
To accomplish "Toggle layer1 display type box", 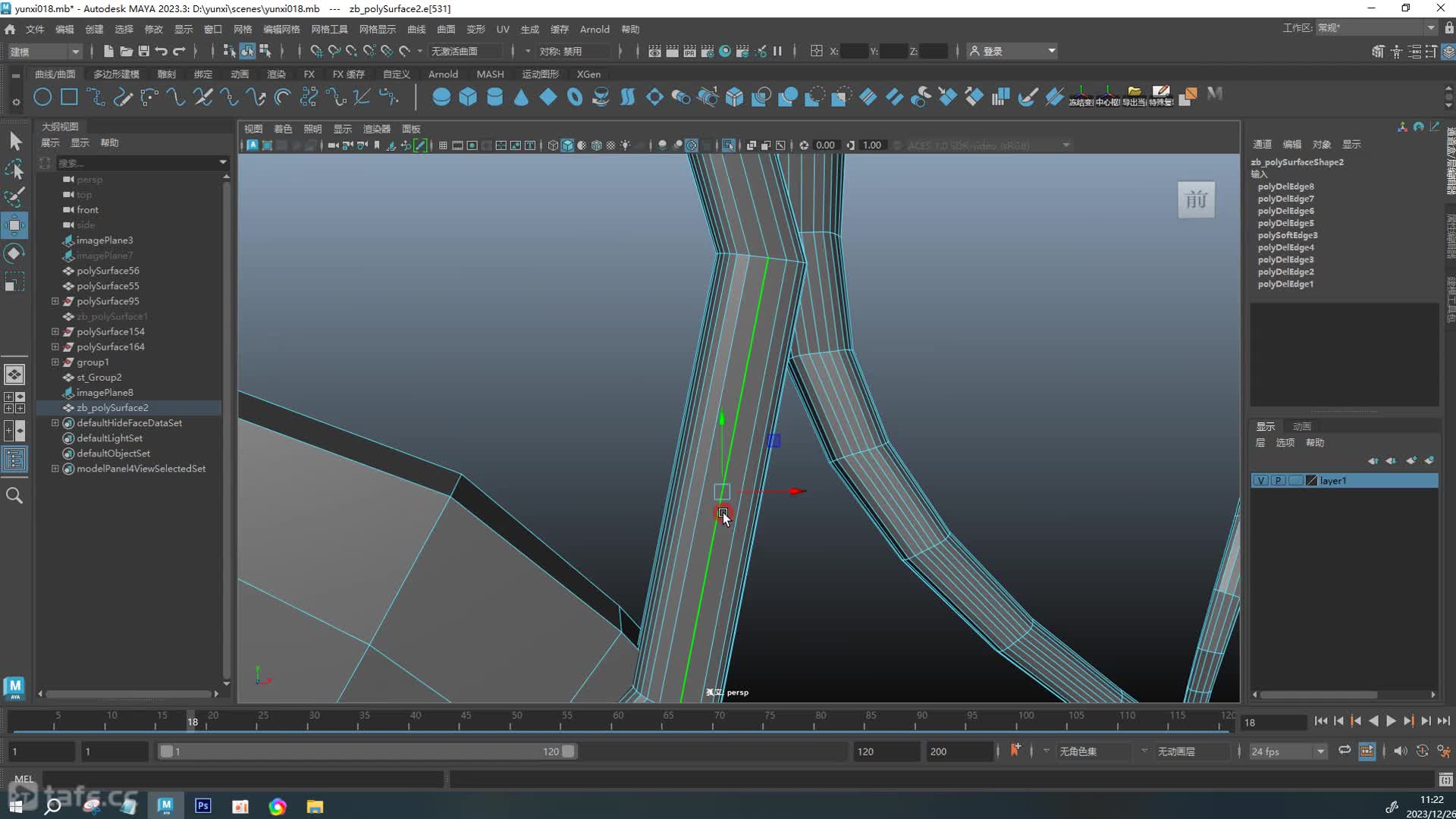I will tap(1295, 481).
